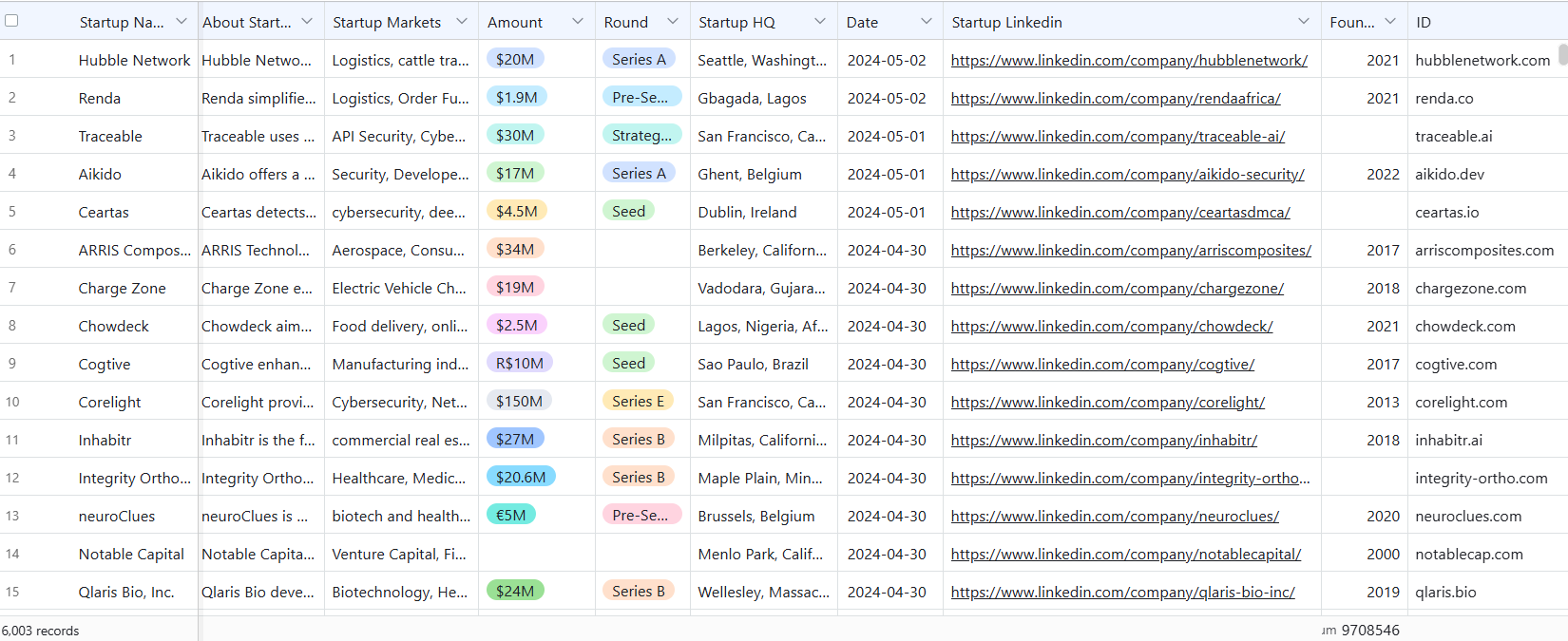Select the Strategic round tag for Traceable
Image resolution: width=1568 pixels, height=641 pixels.
coord(641,135)
